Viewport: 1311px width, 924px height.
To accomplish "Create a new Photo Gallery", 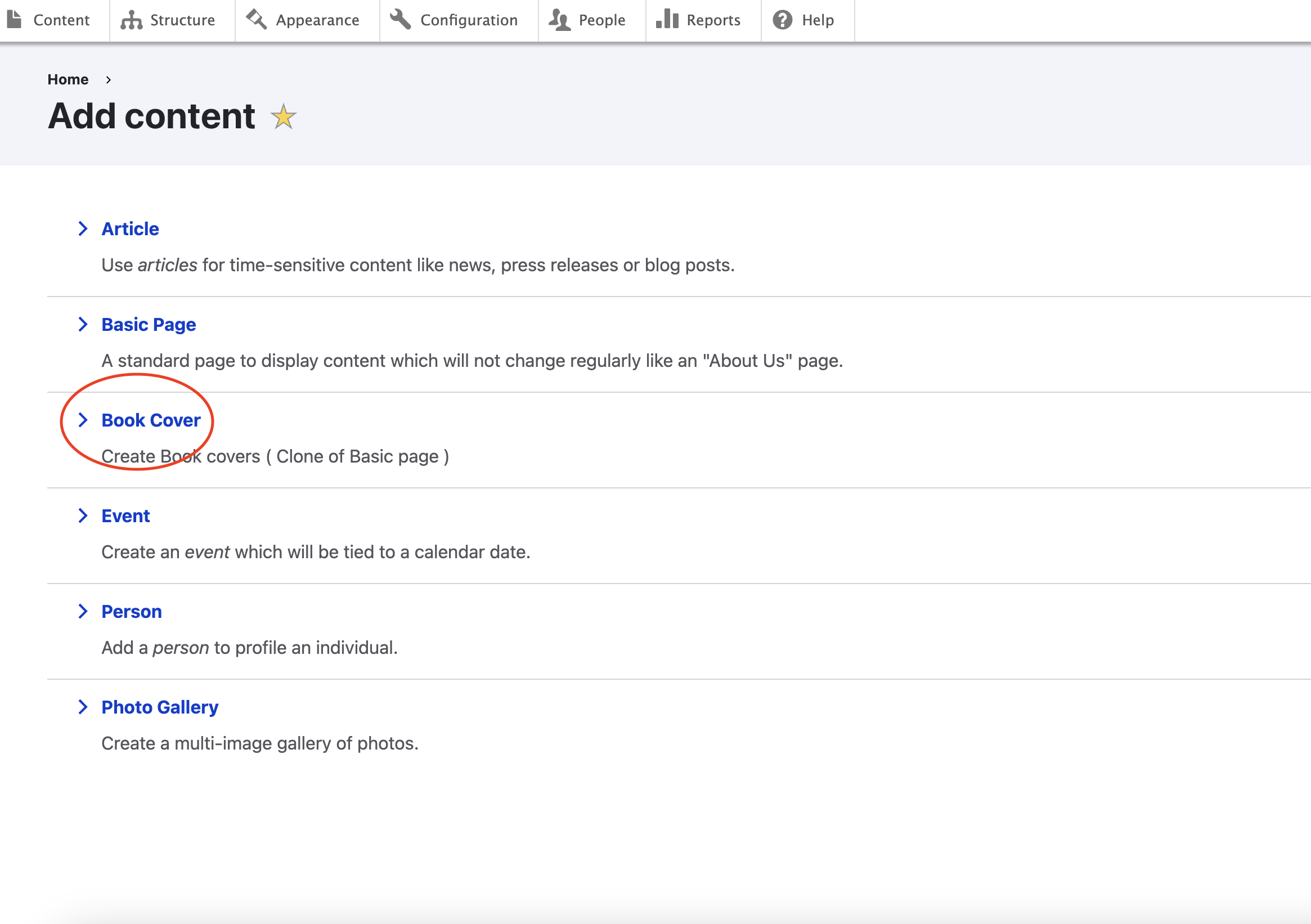I will click(x=160, y=707).
